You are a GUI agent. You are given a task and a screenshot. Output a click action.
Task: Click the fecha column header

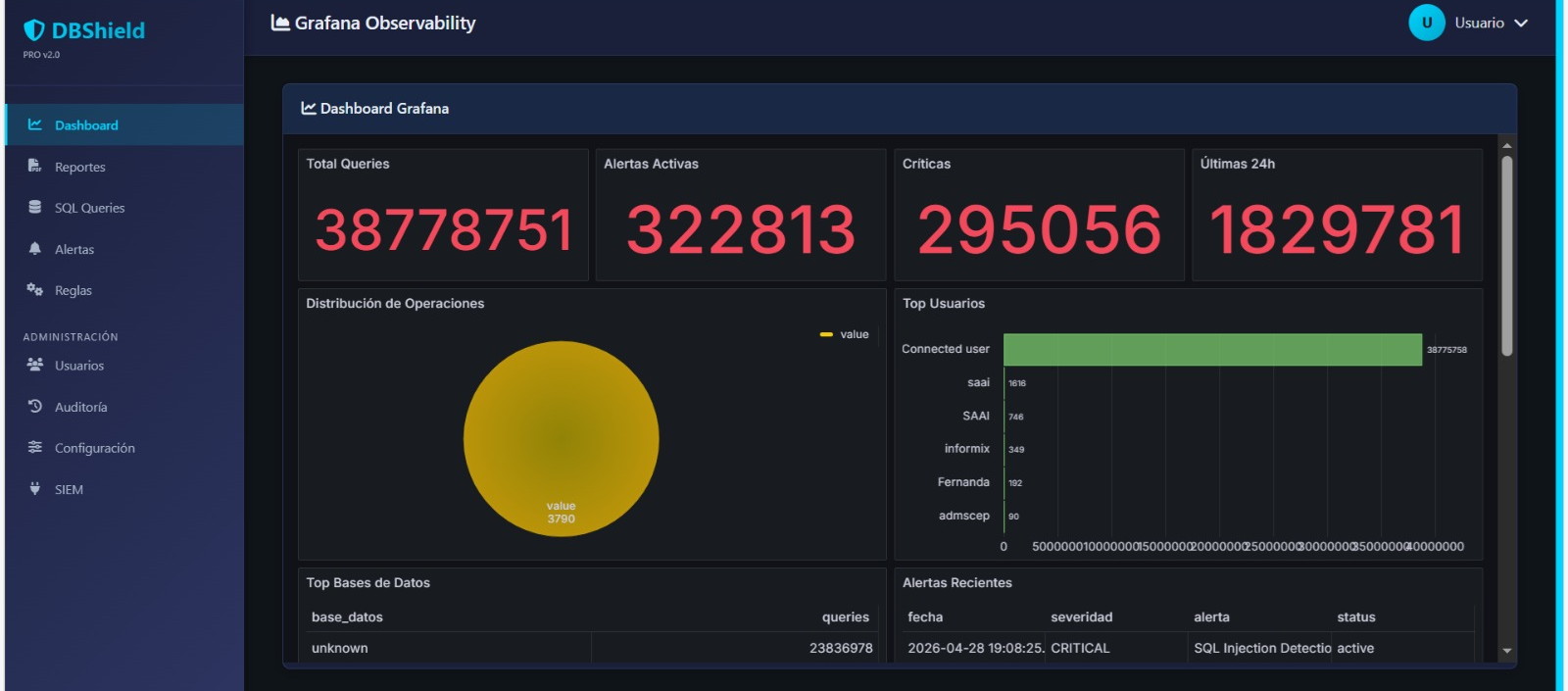click(925, 617)
